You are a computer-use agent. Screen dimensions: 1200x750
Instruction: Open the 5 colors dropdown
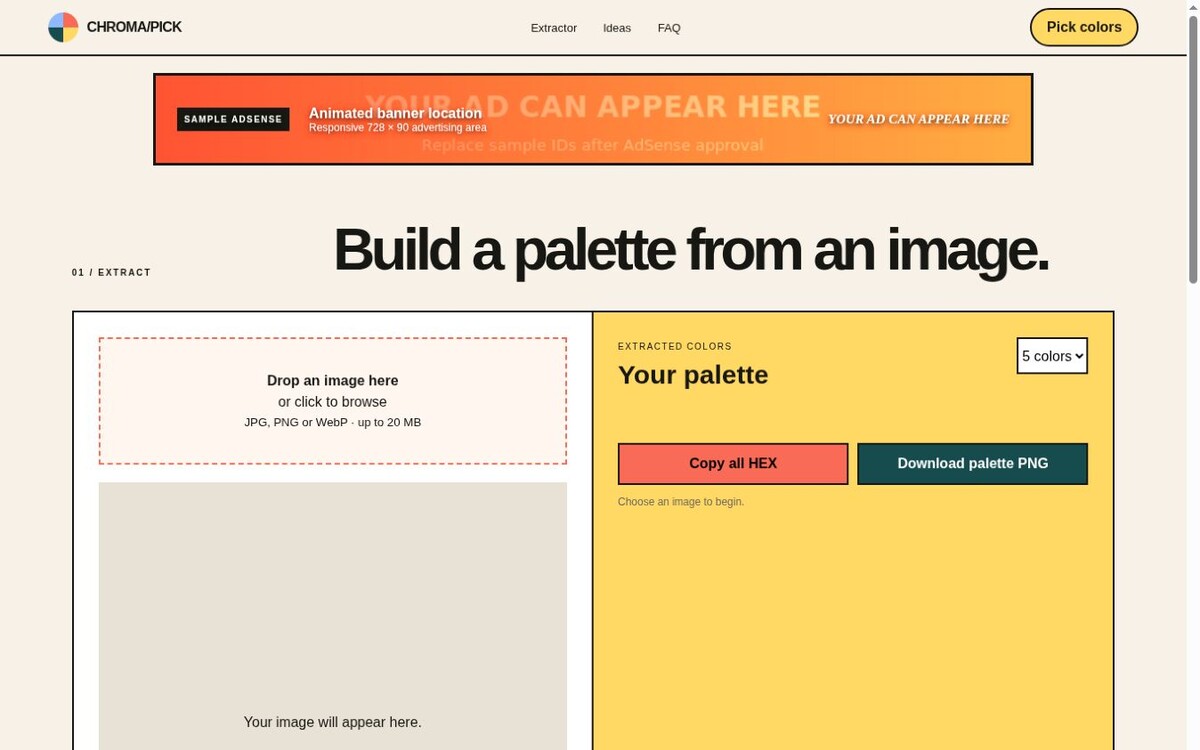1052,356
